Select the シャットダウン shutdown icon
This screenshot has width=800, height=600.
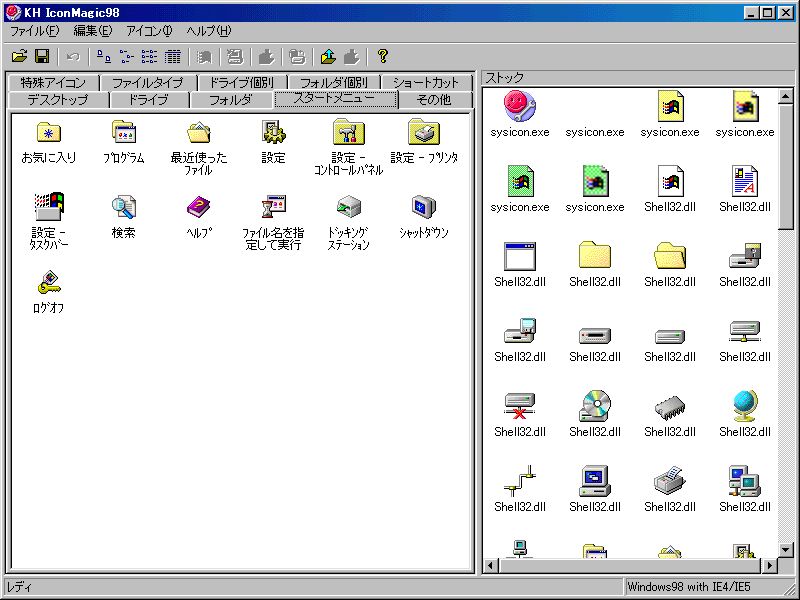pos(423,208)
